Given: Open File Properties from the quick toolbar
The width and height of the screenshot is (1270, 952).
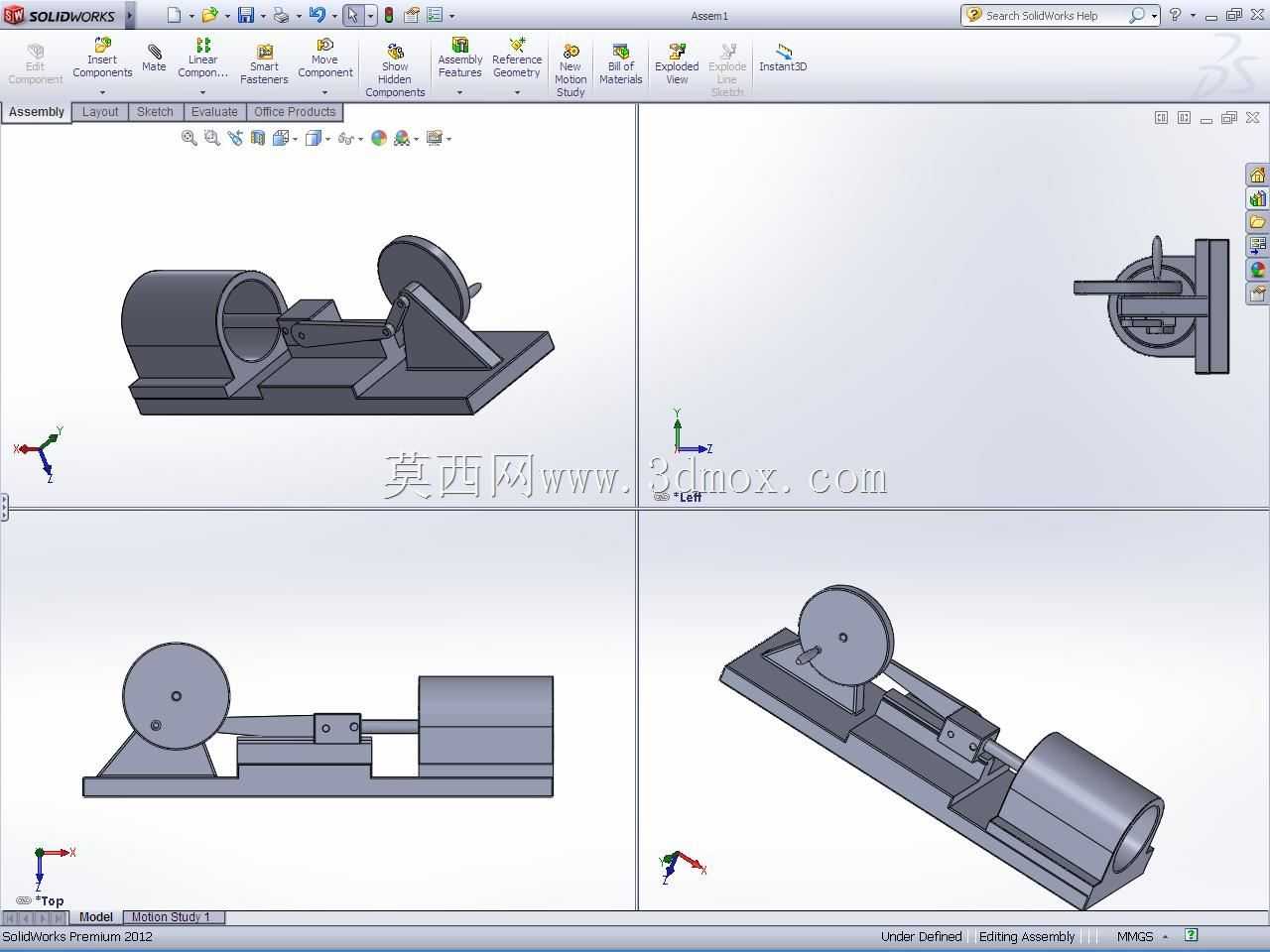Looking at the screenshot, I should point(412,15).
